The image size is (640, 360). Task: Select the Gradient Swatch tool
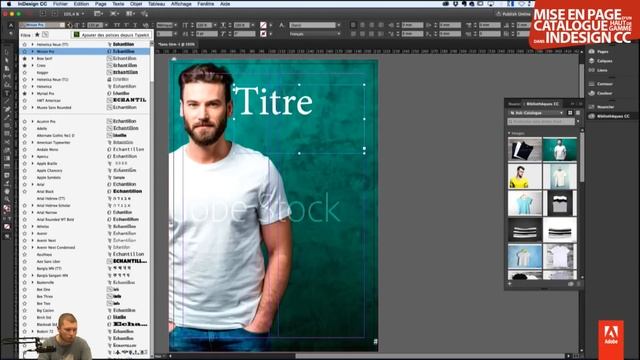click(x=7, y=158)
